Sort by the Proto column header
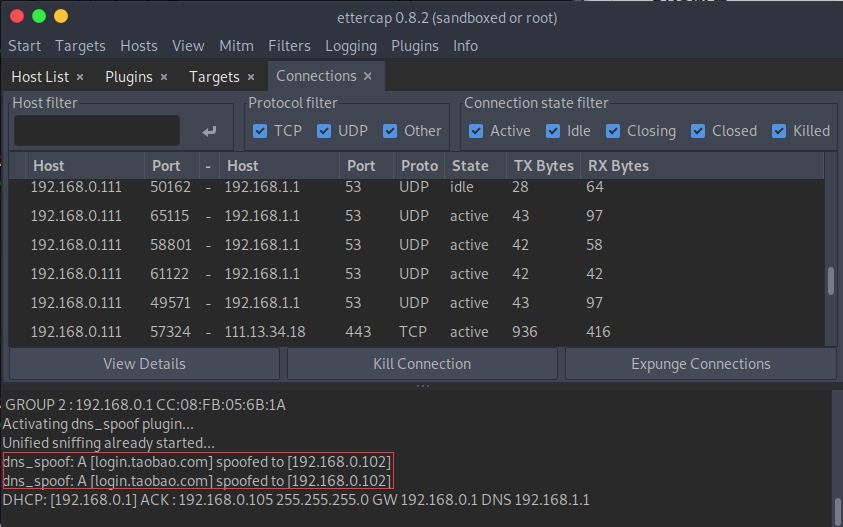 [x=419, y=166]
